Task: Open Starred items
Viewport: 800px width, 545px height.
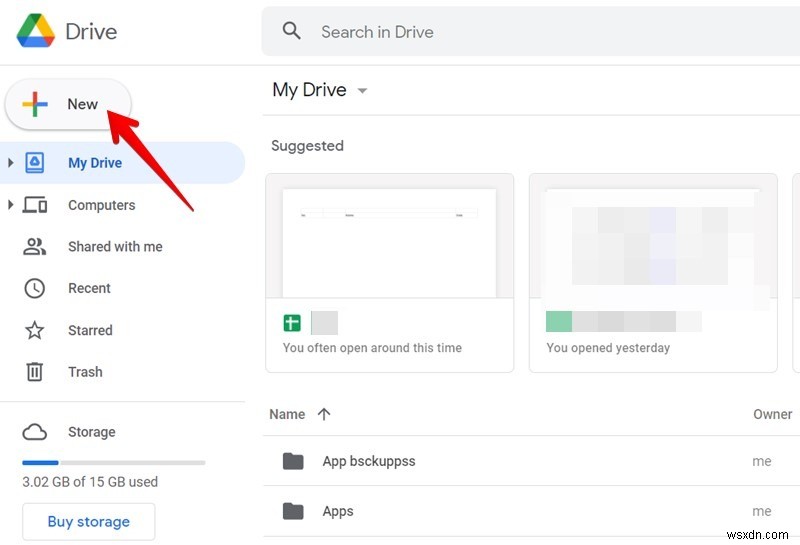Action: click(90, 330)
